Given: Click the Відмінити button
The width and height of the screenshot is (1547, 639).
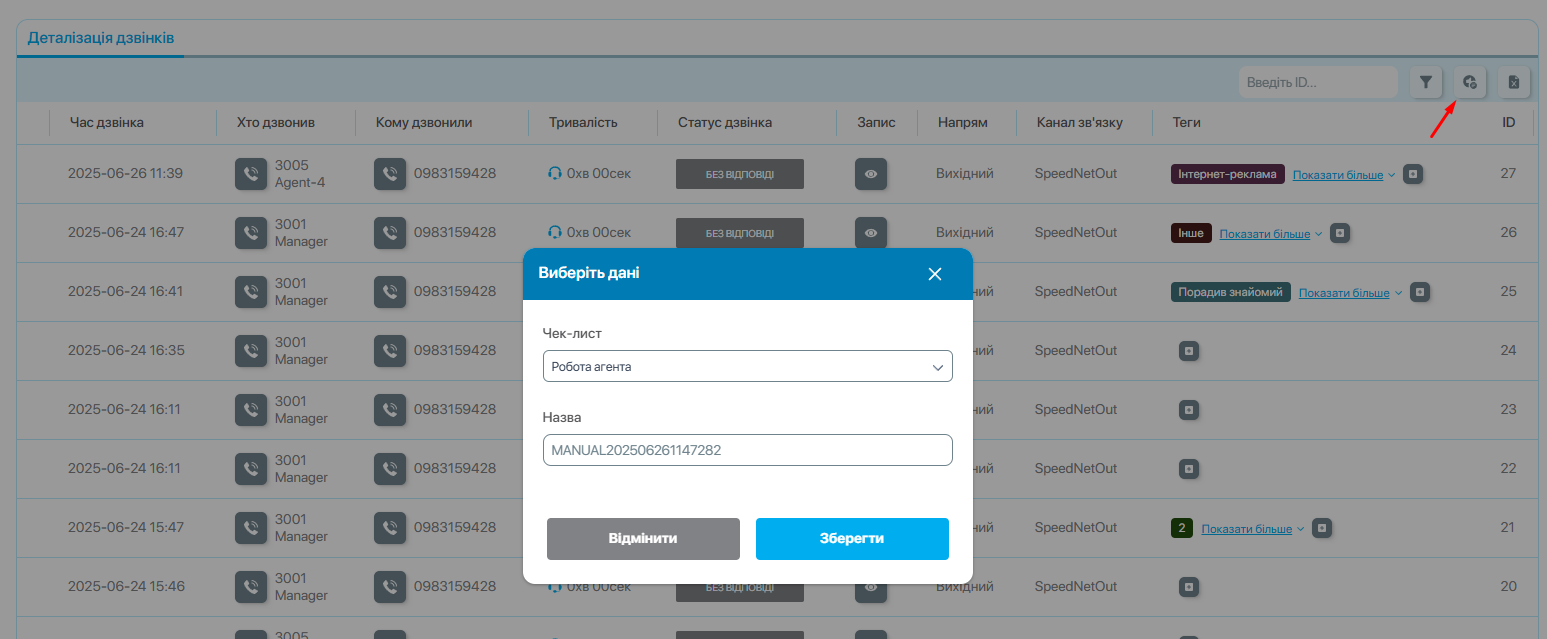Looking at the screenshot, I should (643, 538).
